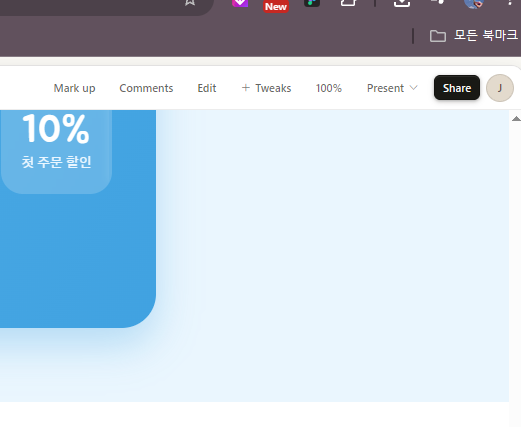Viewport: 521px width, 427px height.
Task: Click the black Share button
Action: [457, 88]
